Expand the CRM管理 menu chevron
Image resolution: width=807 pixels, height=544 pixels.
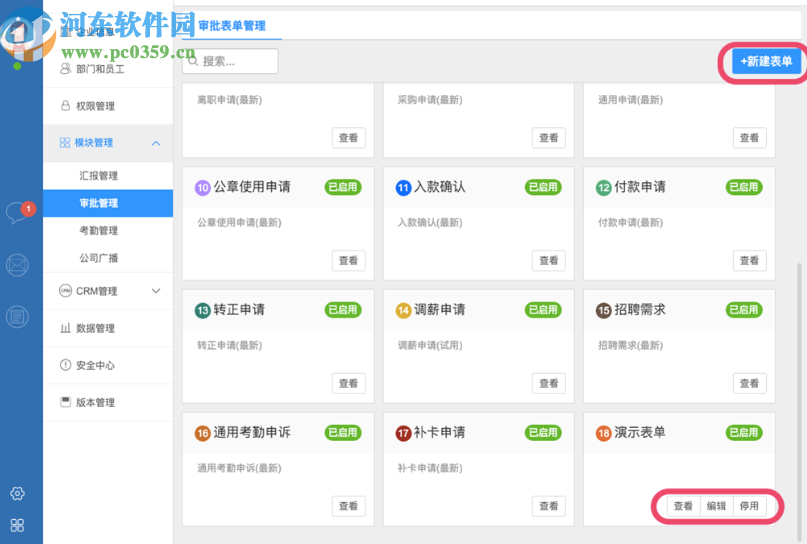click(156, 291)
